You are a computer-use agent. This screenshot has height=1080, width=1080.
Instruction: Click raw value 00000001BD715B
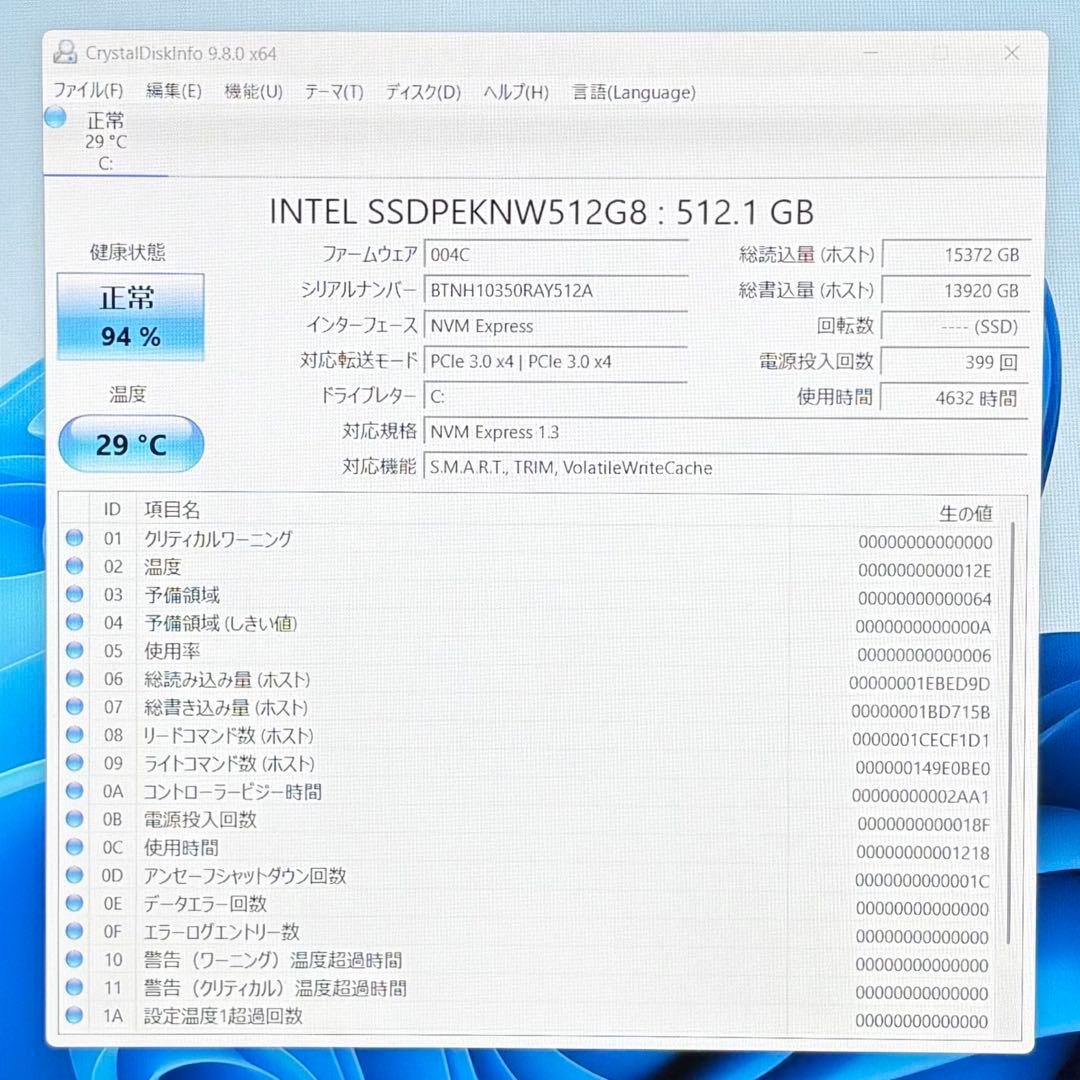coord(921,712)
